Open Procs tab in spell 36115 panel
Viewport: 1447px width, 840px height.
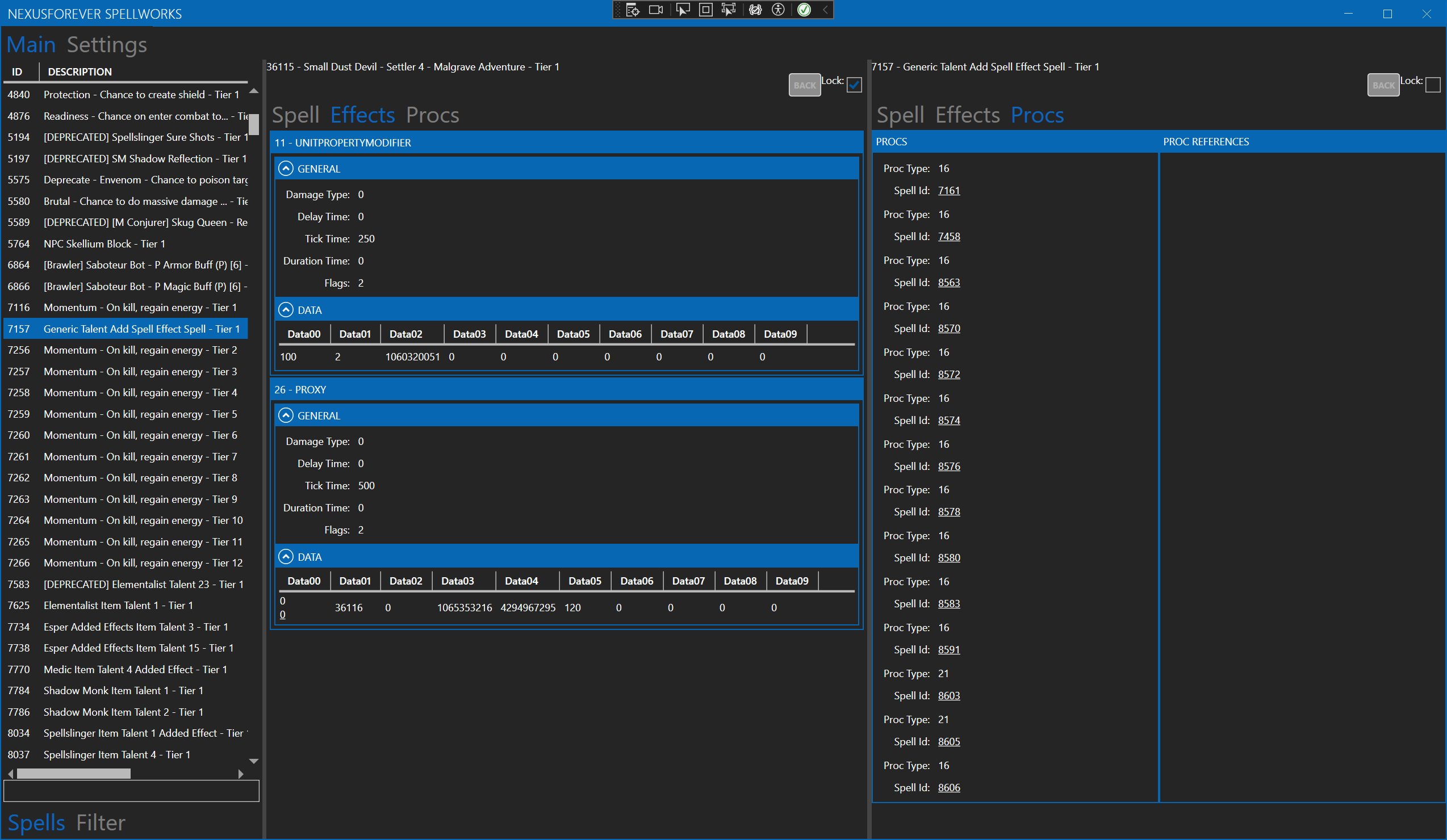point(432,115)
